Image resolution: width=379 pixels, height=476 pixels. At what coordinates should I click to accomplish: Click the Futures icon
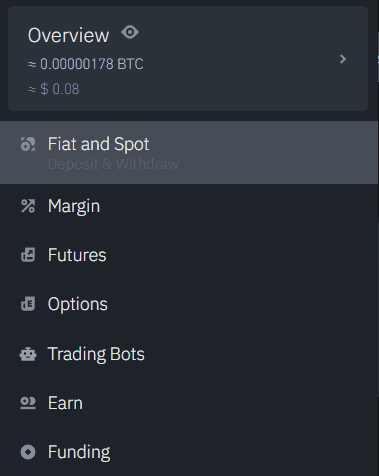point(28,255)
